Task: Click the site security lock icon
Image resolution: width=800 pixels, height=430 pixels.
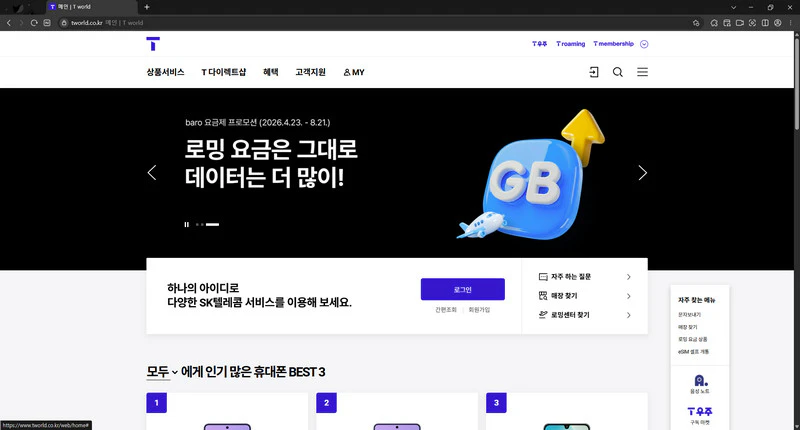Action: (x=64, y=23)
